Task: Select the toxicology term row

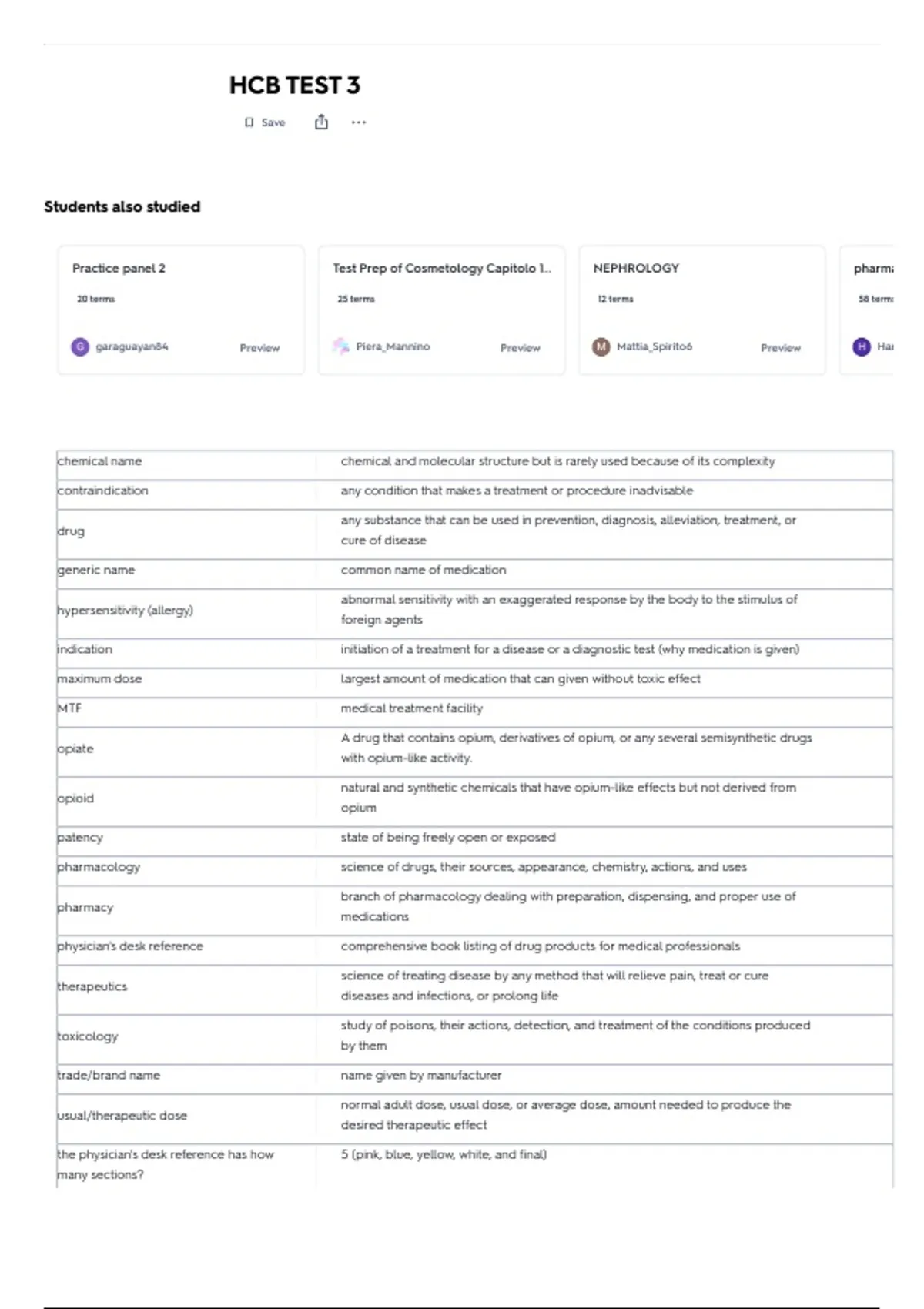Action: (x=474, y=1036)
